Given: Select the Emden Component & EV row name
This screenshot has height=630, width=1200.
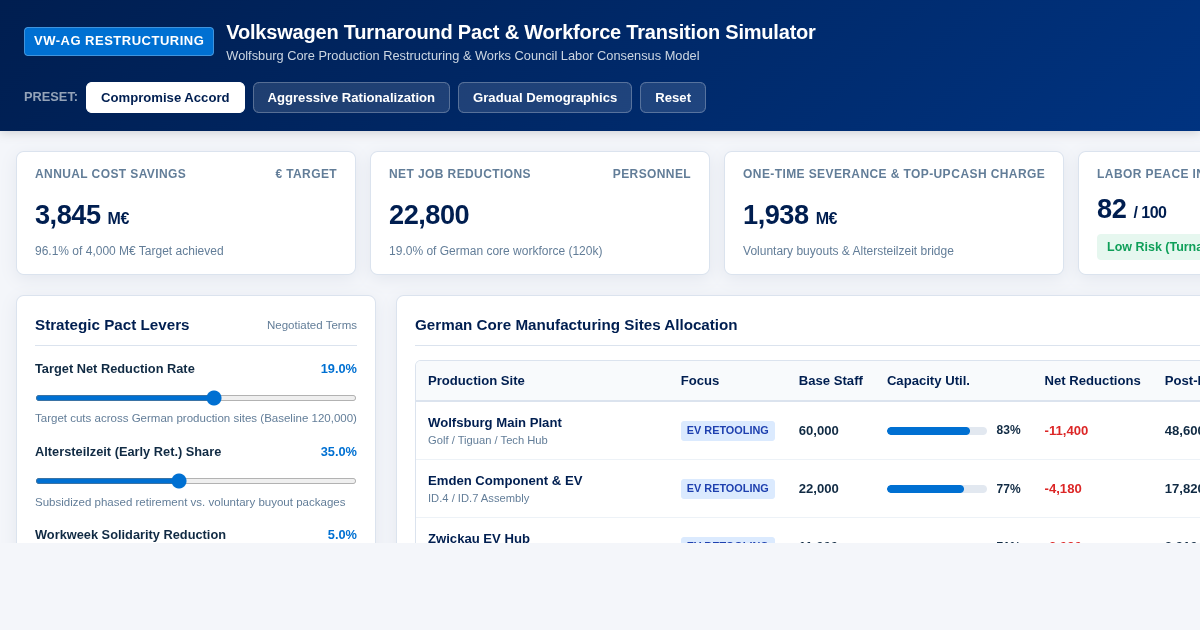Looking at the screenshot, I should coord(505,481).
